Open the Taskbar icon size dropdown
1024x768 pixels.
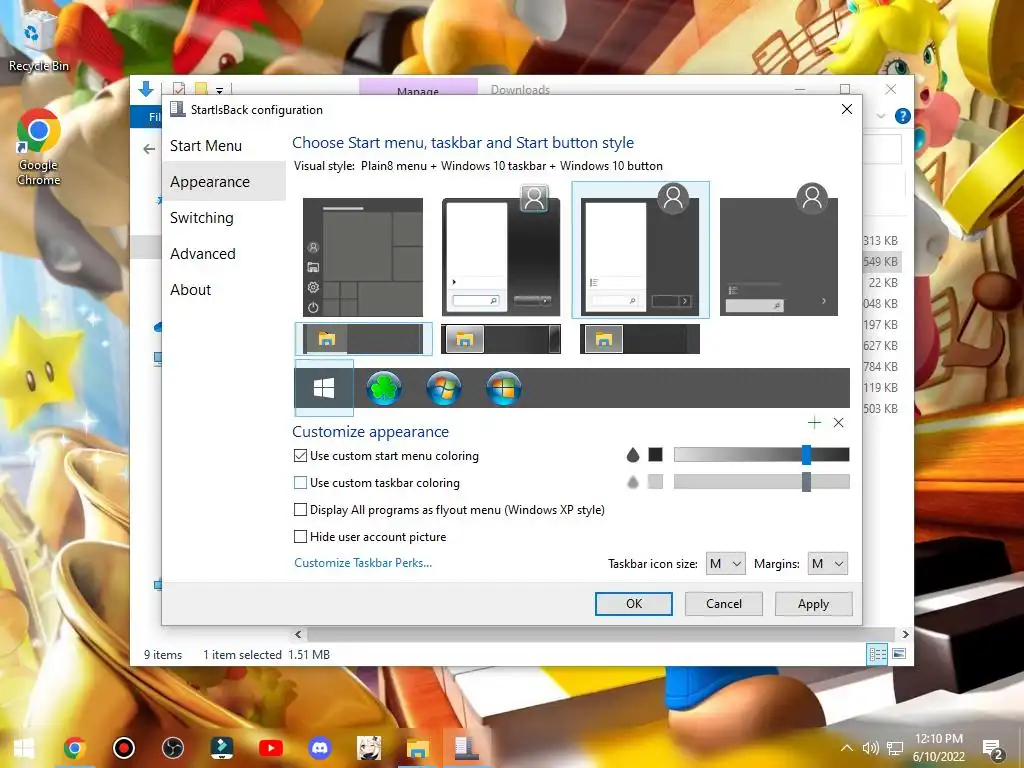pyautogui.click(x=725, y=564)
